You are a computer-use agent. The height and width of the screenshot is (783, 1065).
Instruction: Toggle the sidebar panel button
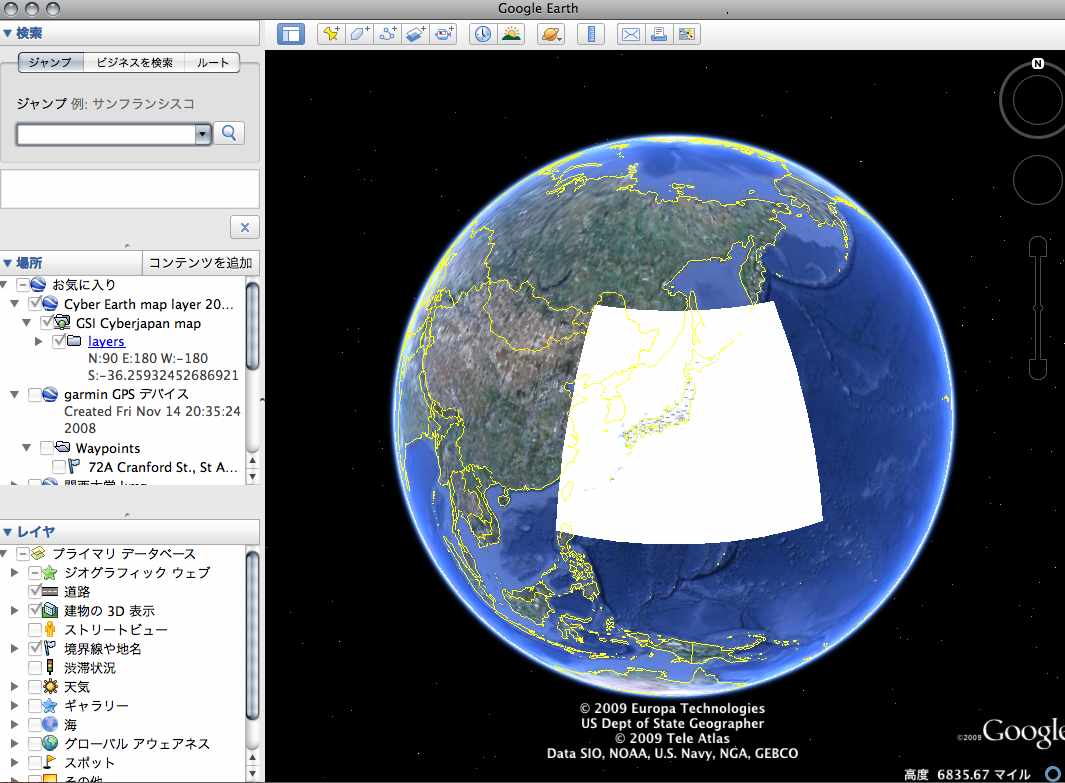coord(291,34)
